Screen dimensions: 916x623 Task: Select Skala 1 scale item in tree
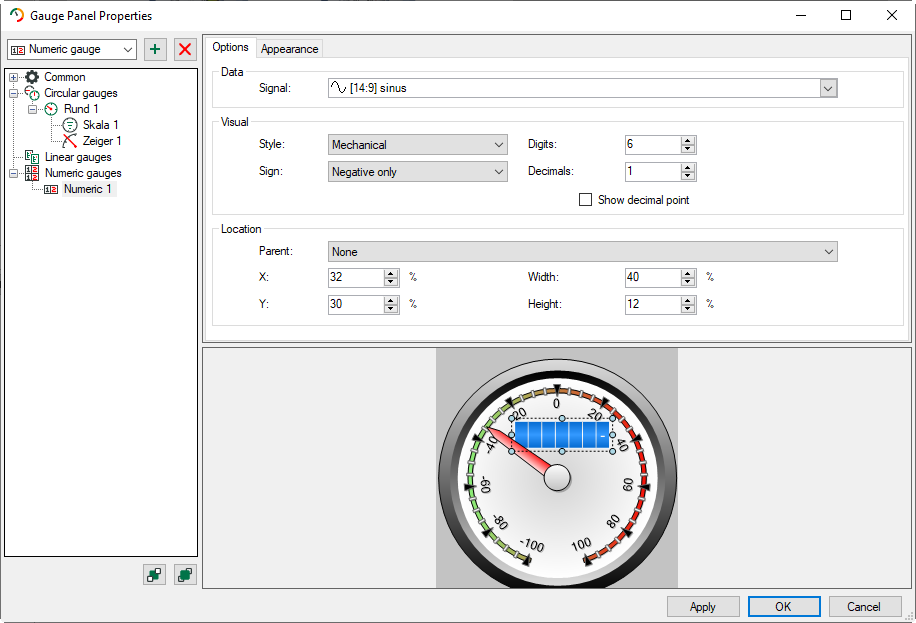(101, 125)
